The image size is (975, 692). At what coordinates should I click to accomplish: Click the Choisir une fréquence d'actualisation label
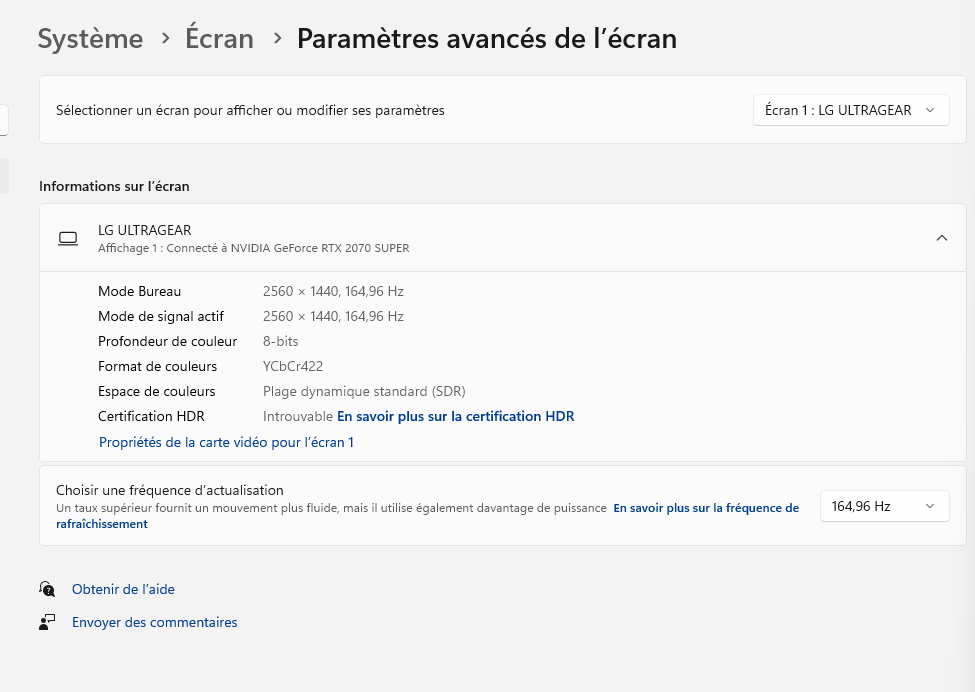[x=170, y=490]
